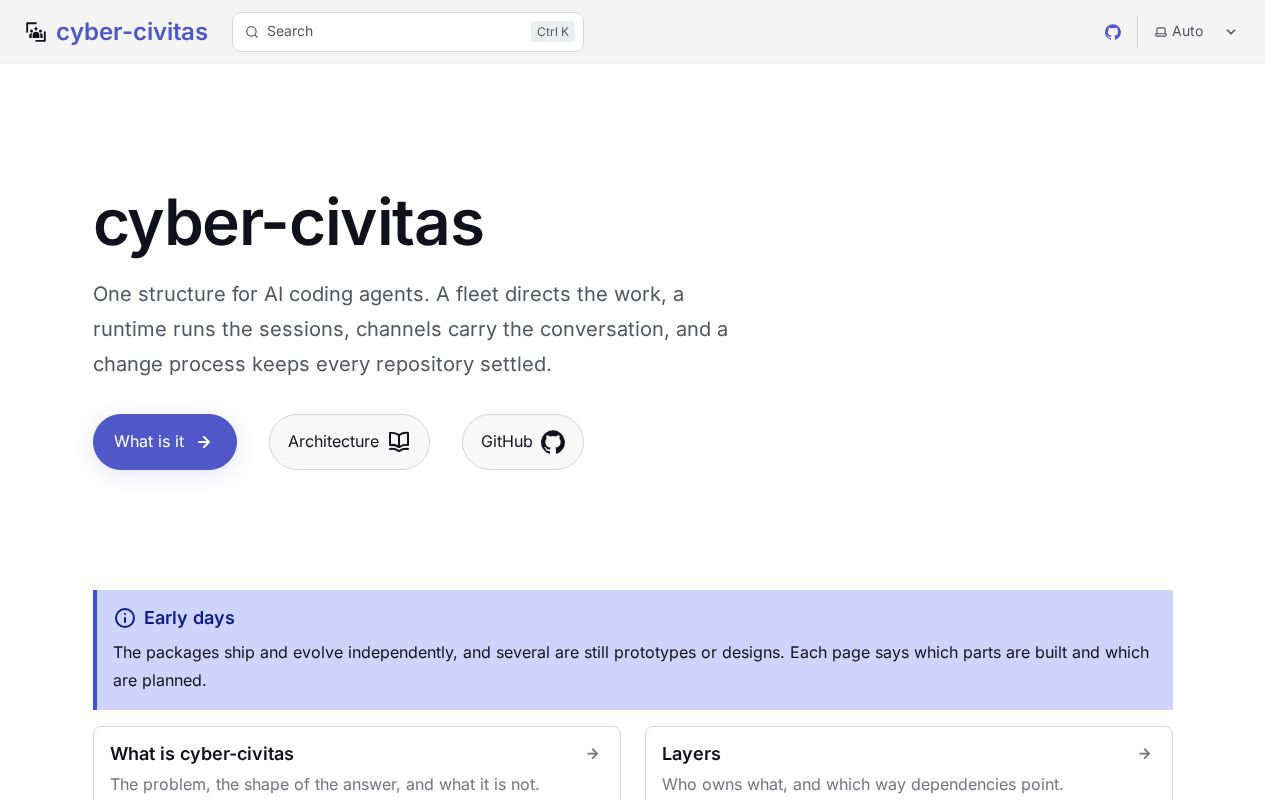Click the Early days heading
Viewport: 1280px width, 800px height.
coord(189,618)
